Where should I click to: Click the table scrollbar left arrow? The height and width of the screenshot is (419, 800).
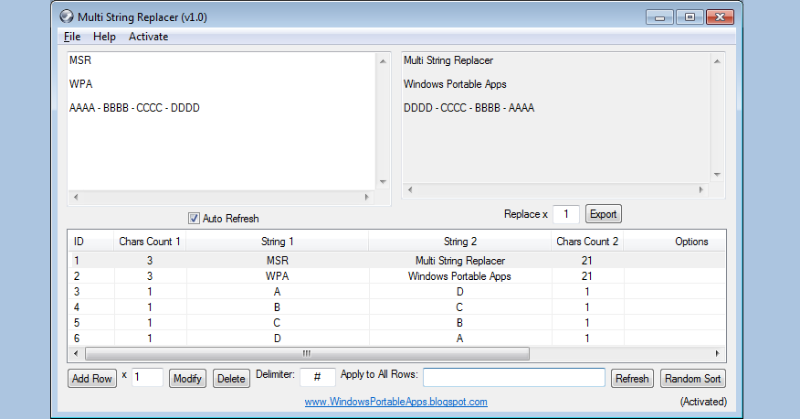(x=76, y=353)
